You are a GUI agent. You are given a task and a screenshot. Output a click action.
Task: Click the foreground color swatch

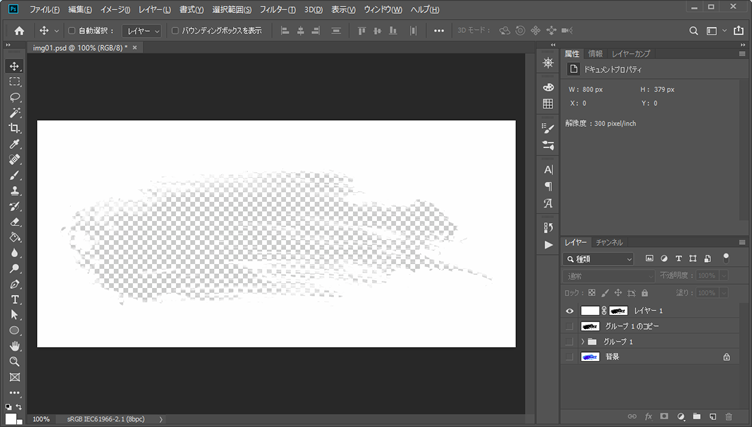(x=11, y=418)
